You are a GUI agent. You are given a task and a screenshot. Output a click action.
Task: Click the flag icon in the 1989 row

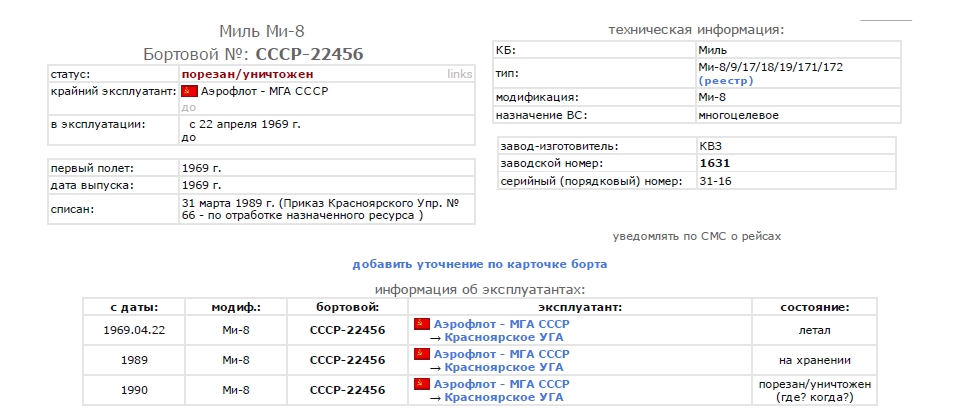pyautogui.click(x=421, y=354)
